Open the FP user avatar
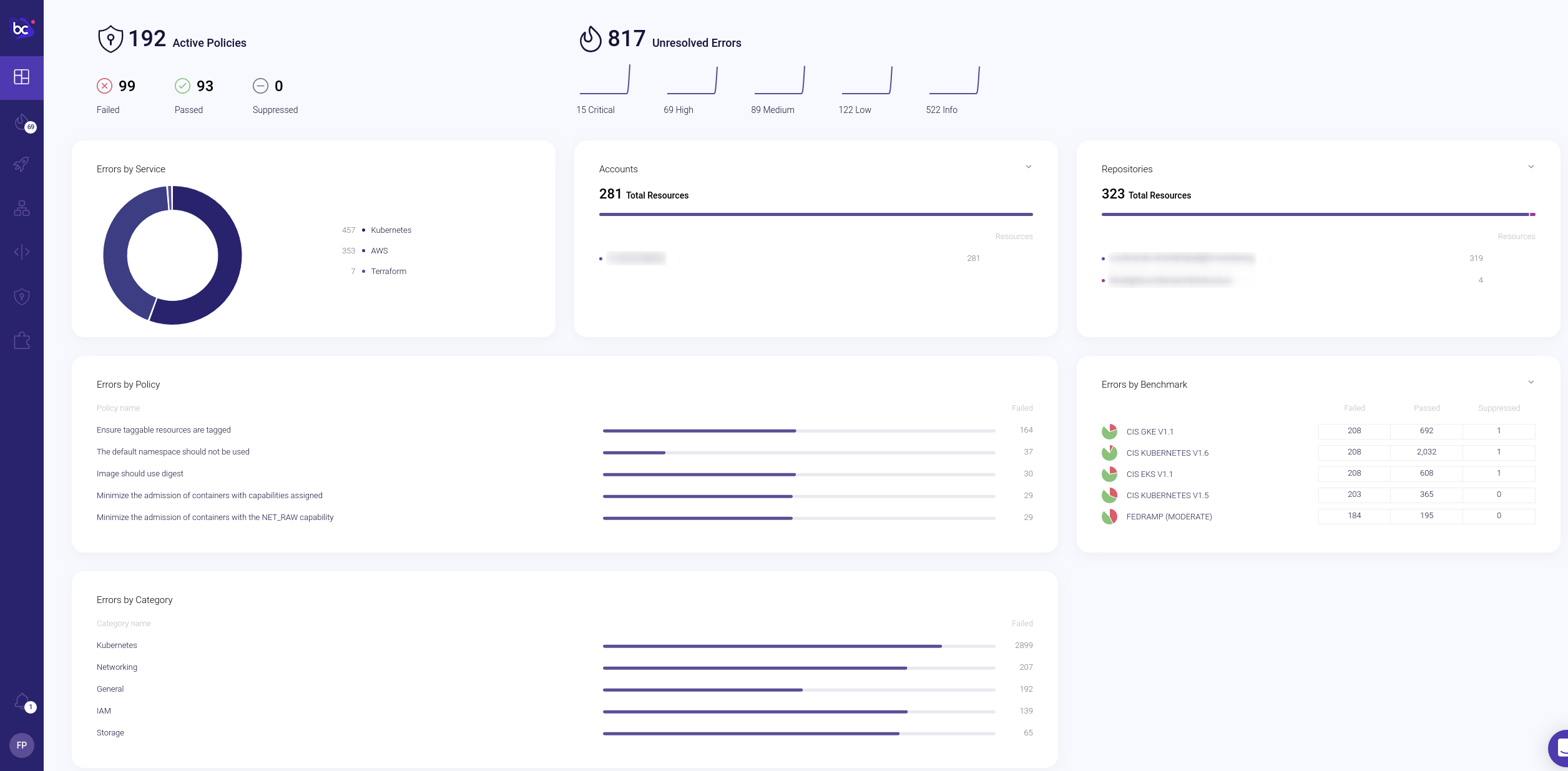The image size is (1568, 771). tap(22, 745)
